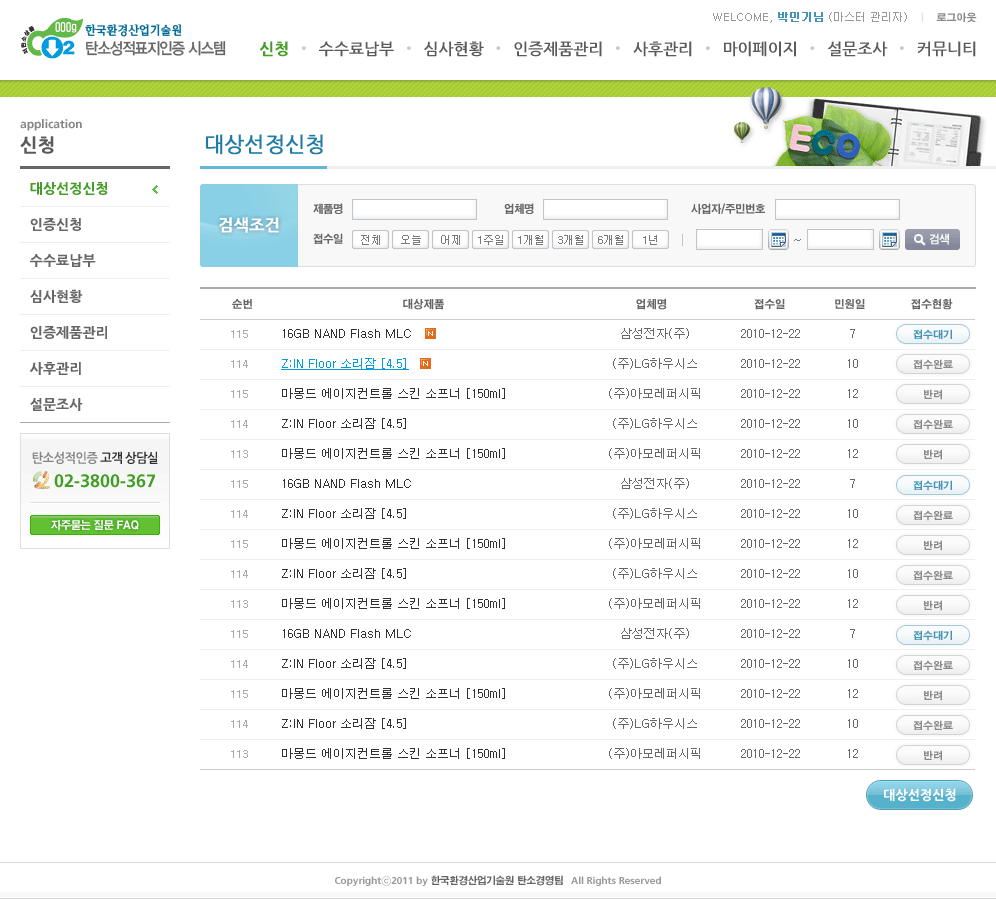
Task: Collapse the 대상선정신청 sidebar arrow
Action: click(x=155, y=189)
